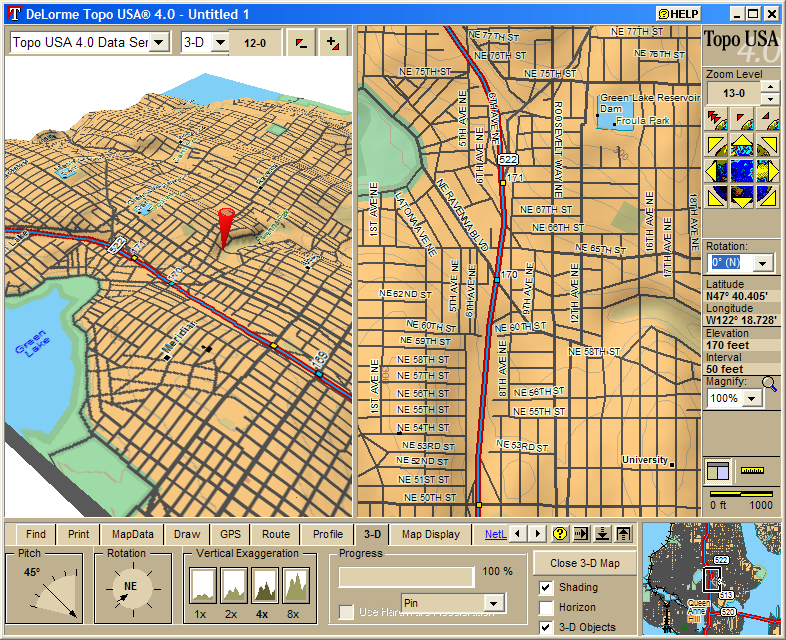This screenshot has width=786, height=640.
Task: Click the yellow question mark help icon
Action: point(560,534)
